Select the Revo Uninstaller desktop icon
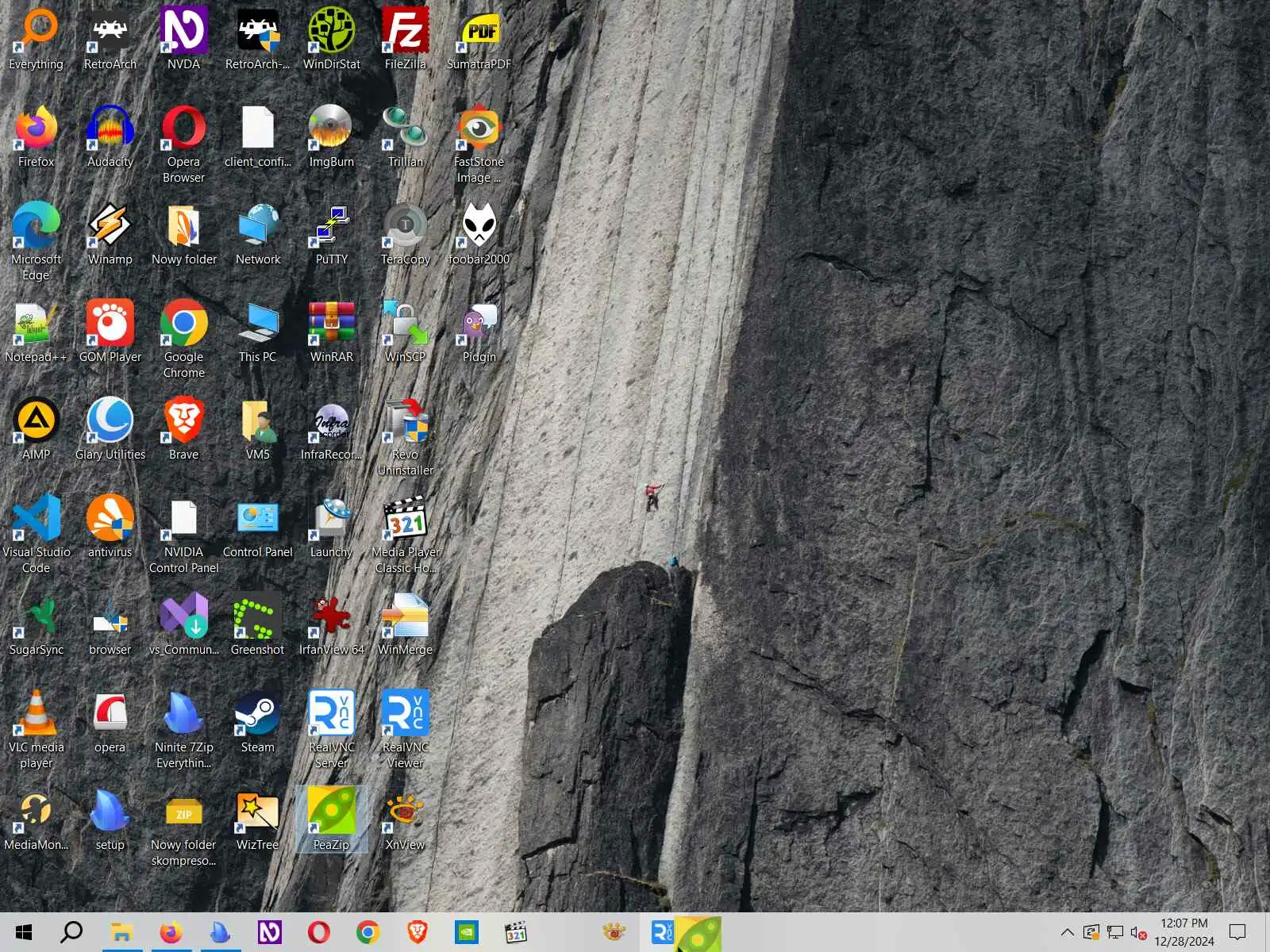Screen dimensions: 1270x952 406,436
